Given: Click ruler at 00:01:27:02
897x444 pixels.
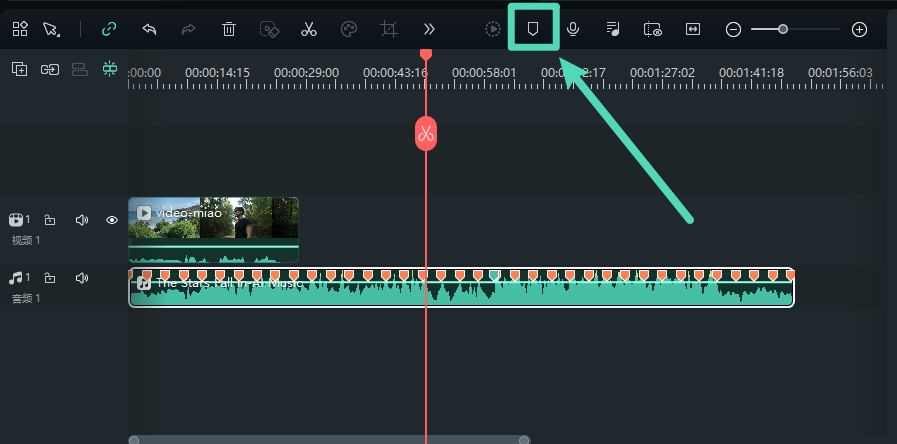Looking at the screenshot, I should point(662,73).
